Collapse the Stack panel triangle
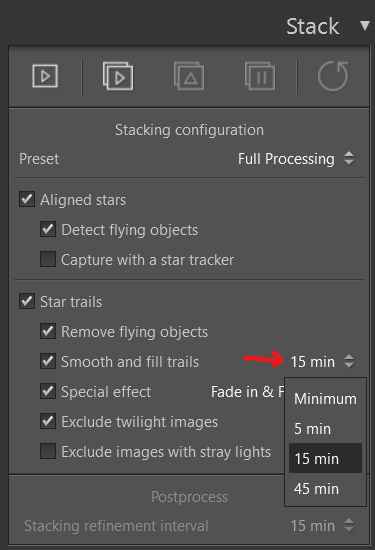The image size is (375, 550). point(365,26)
